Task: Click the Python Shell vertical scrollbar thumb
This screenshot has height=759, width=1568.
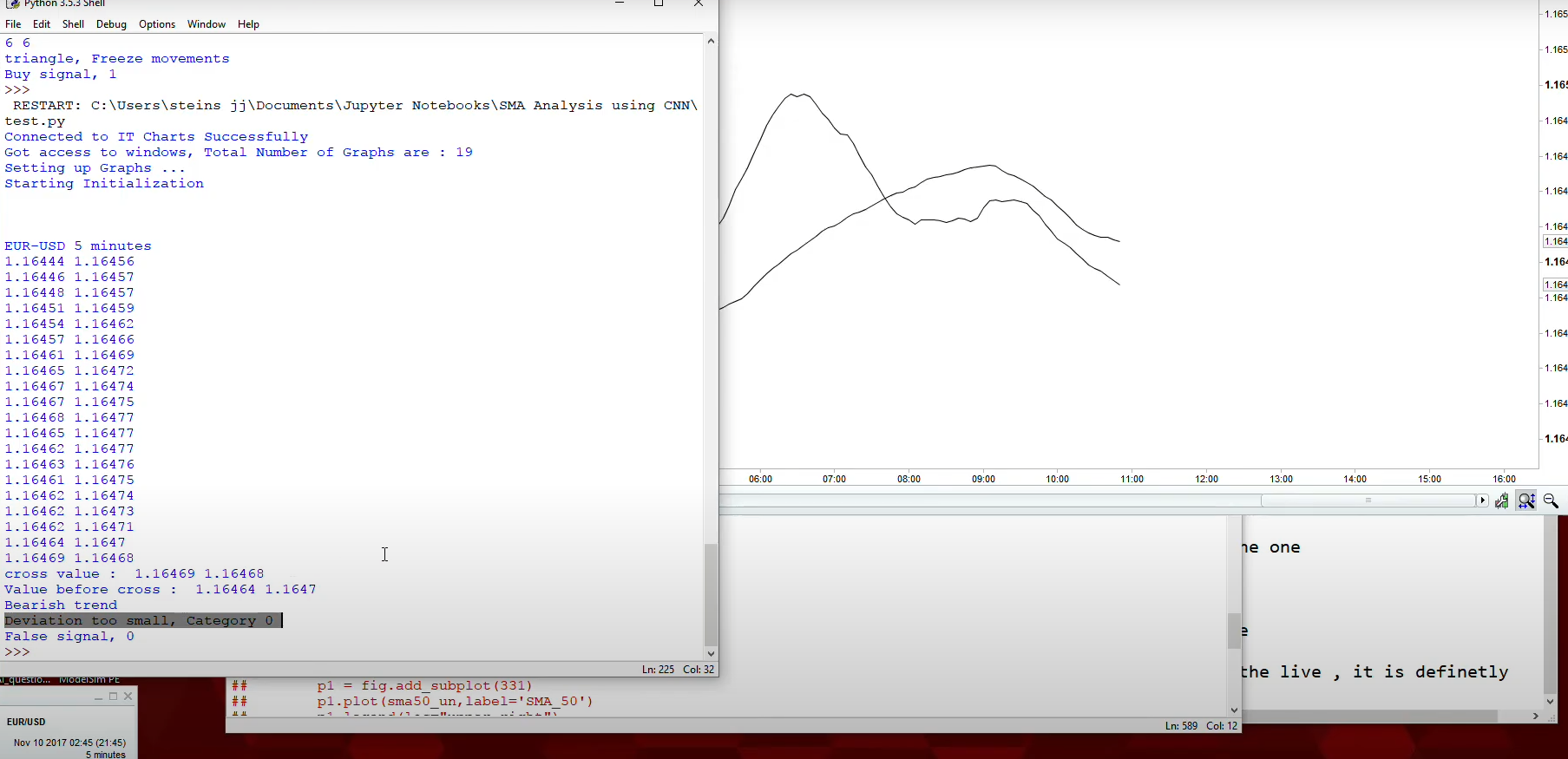Action: (711, 595)
